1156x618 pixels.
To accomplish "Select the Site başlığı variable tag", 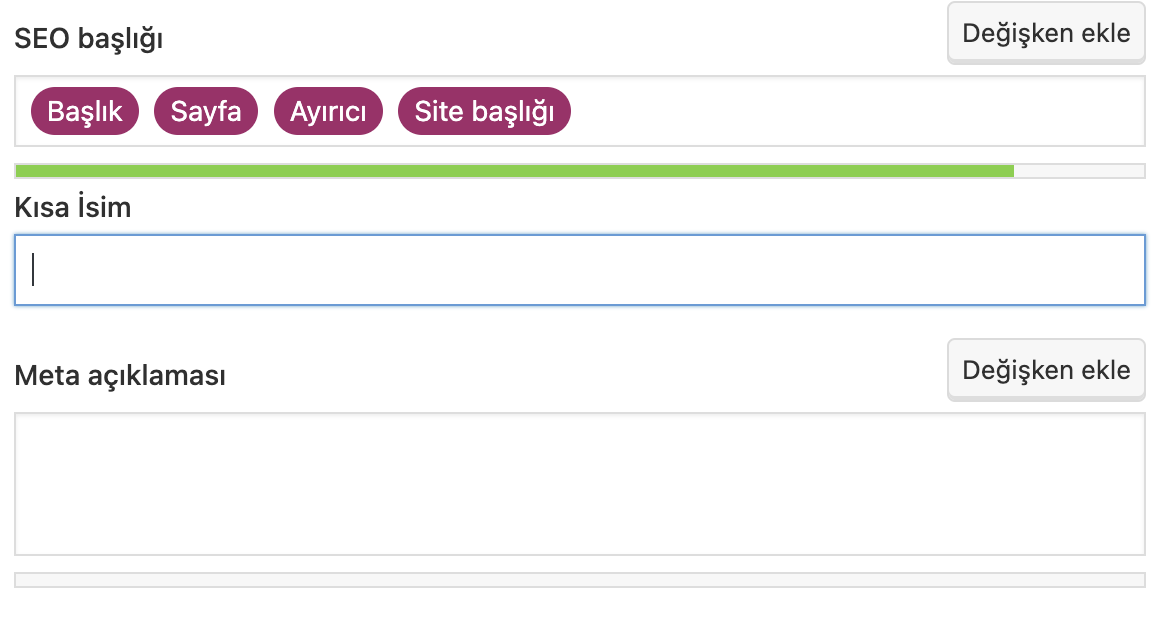I will tap(484, 111).
